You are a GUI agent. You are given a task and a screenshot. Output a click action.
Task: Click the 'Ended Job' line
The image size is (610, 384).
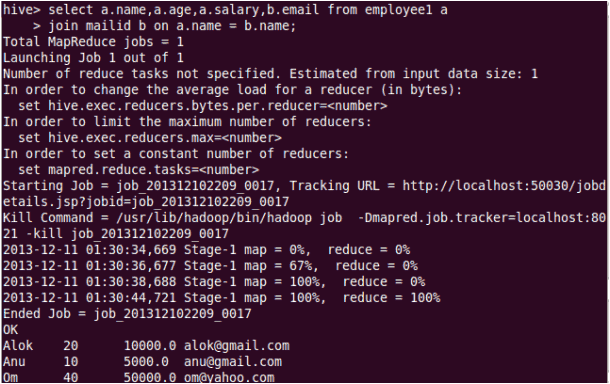127,314
